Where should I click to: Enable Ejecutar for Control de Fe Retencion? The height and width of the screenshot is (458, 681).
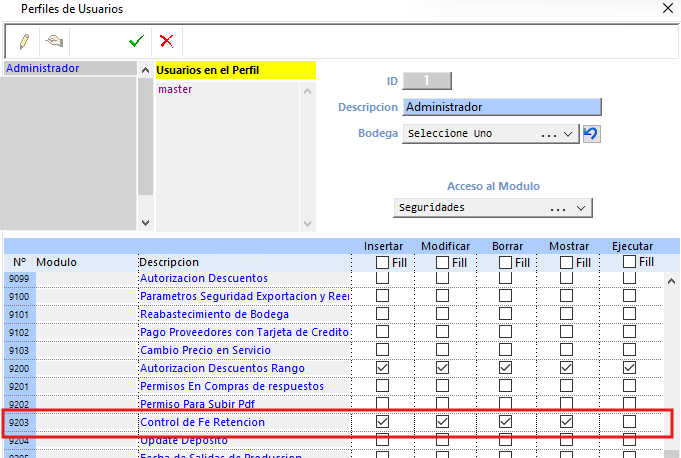point(630,422)
